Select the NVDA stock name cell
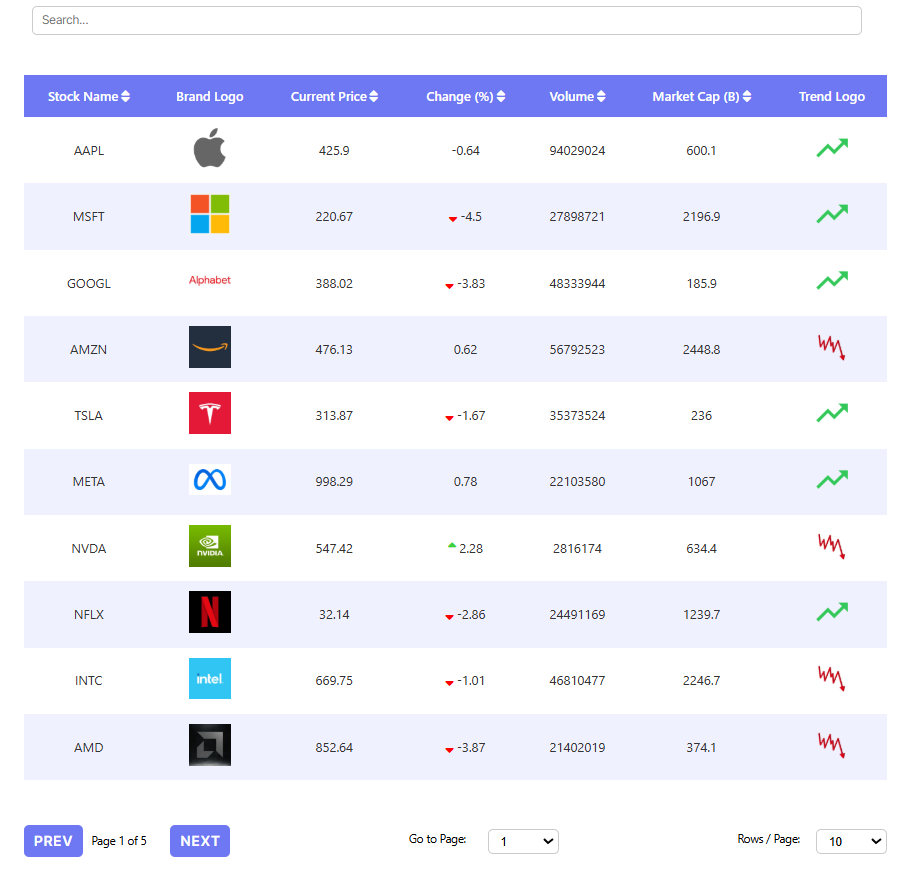This screenshot has width=898, height=876. pos(89,549)
